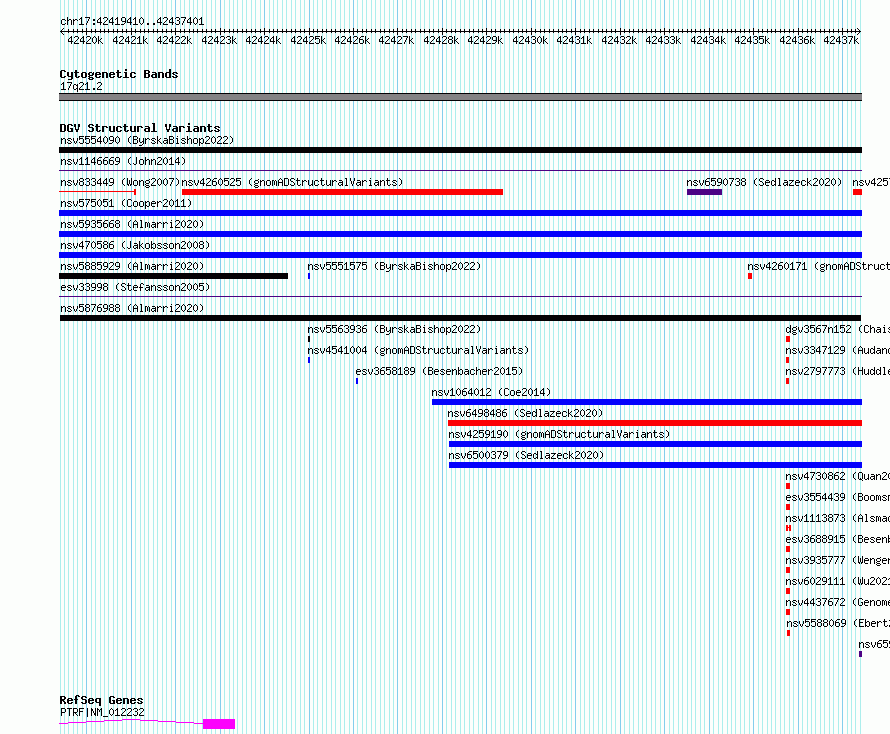Click the magenta PTRF exon block
Image resolution: width=890 pixels, height=734 pixels.
tap(219, 724)
